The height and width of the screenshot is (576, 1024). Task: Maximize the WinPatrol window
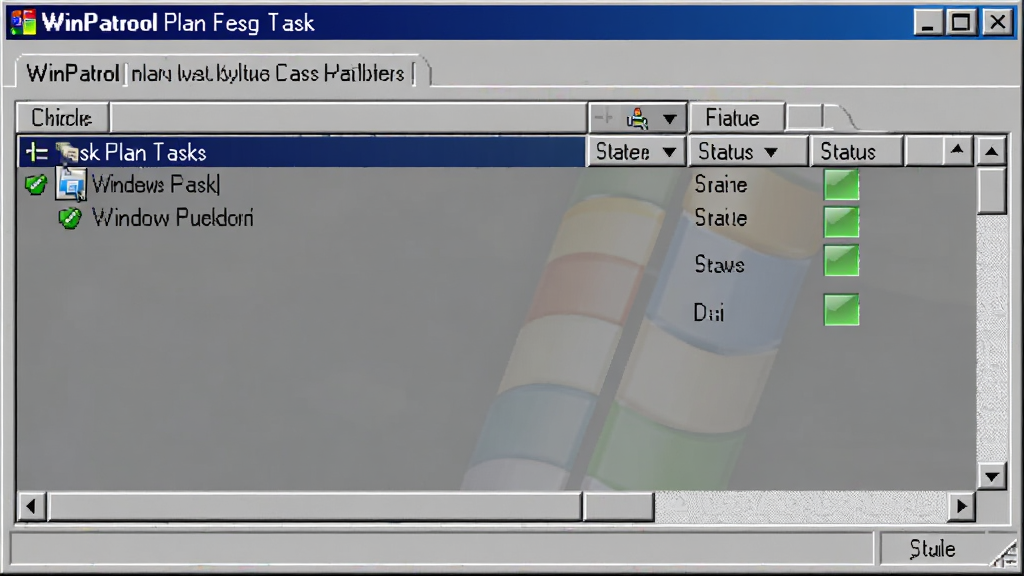coord(961,23)
